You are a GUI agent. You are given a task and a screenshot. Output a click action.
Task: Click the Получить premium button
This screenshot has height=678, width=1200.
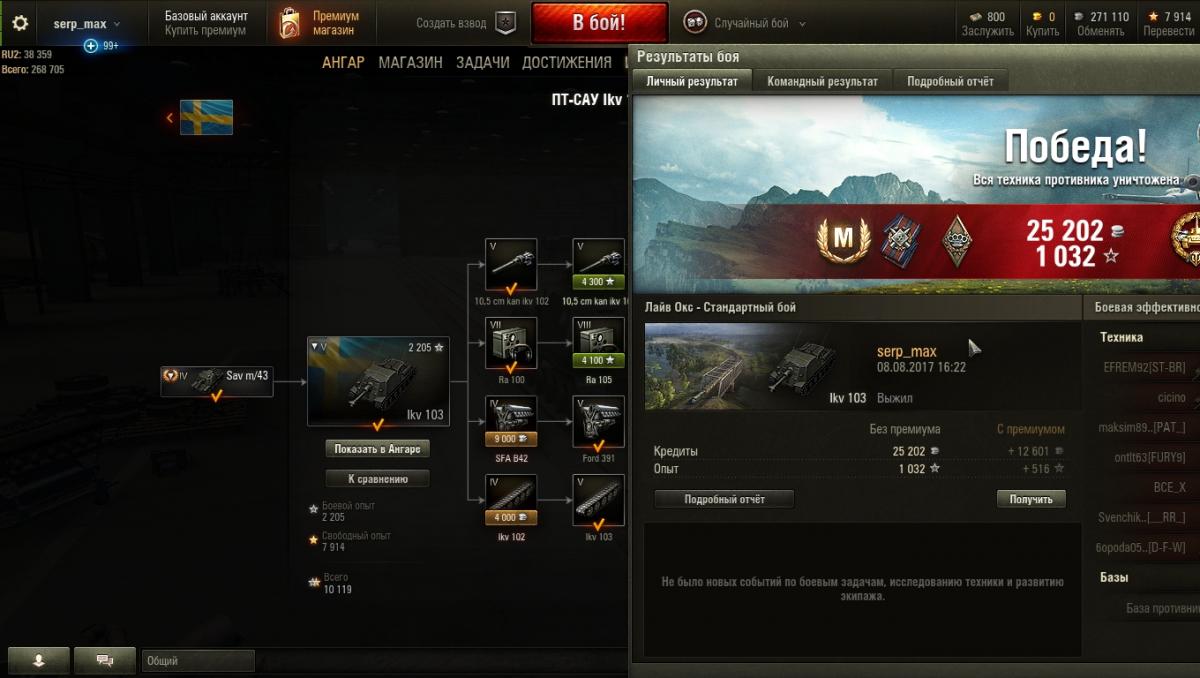1031,498
